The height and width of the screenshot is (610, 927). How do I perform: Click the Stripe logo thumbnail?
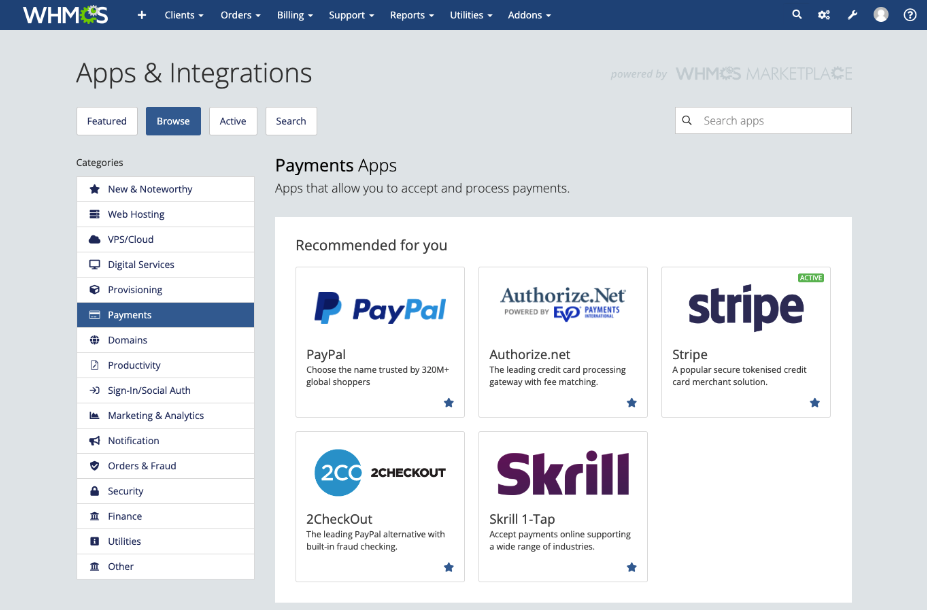(746, 307)
